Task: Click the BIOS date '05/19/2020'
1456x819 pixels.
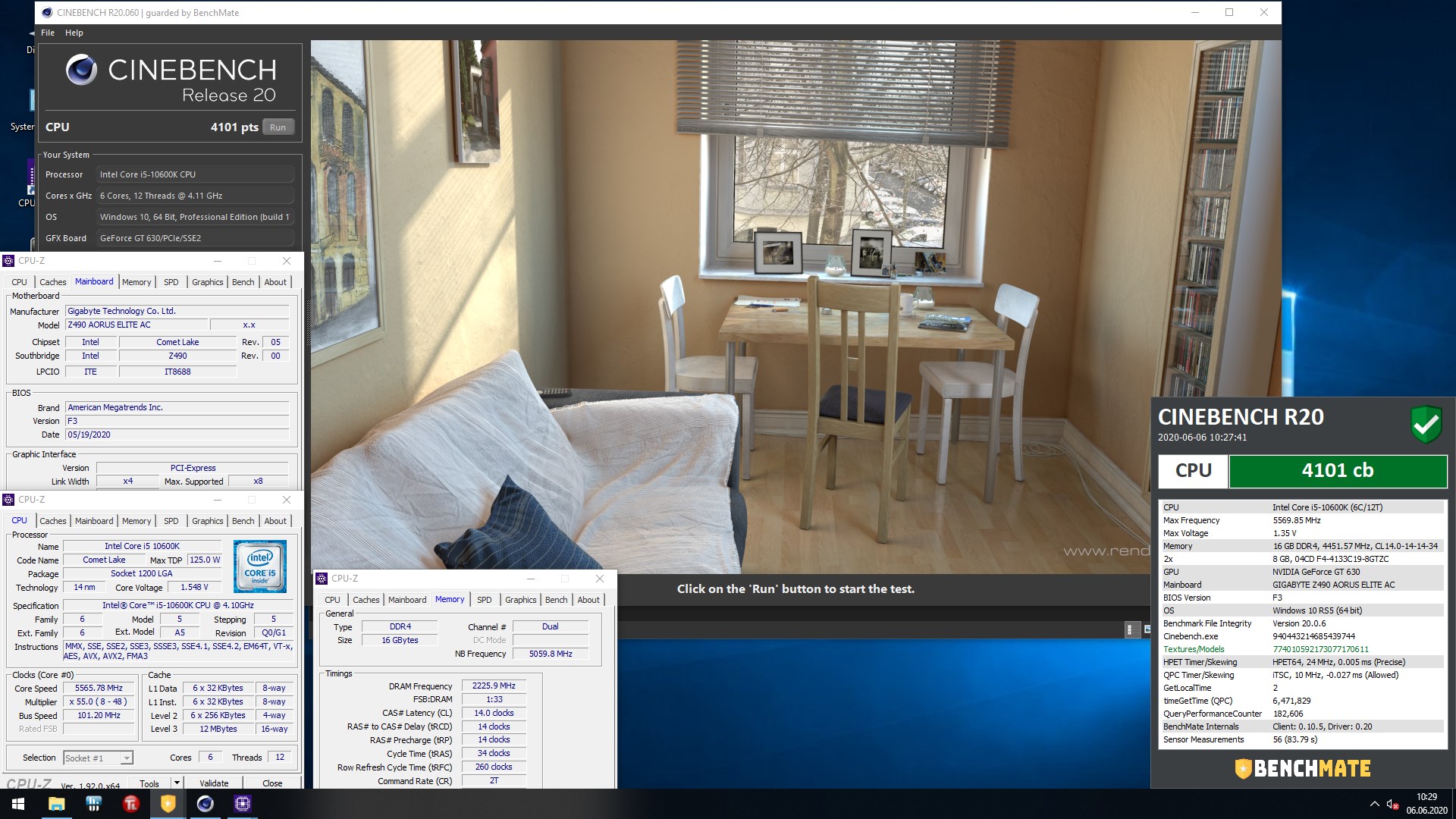Action: pos(177,435)
